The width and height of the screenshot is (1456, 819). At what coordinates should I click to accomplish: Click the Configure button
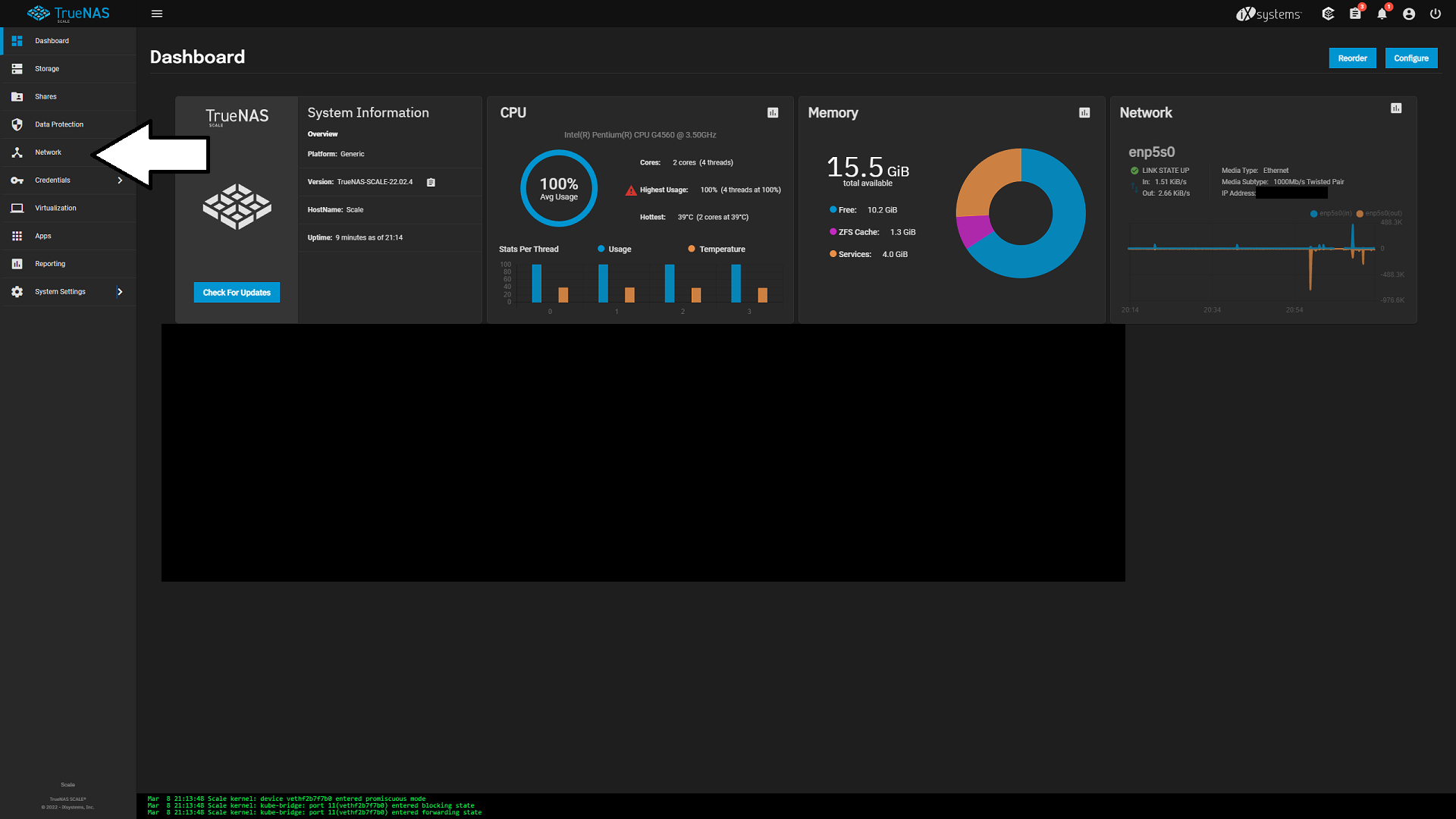[1410, 58]
